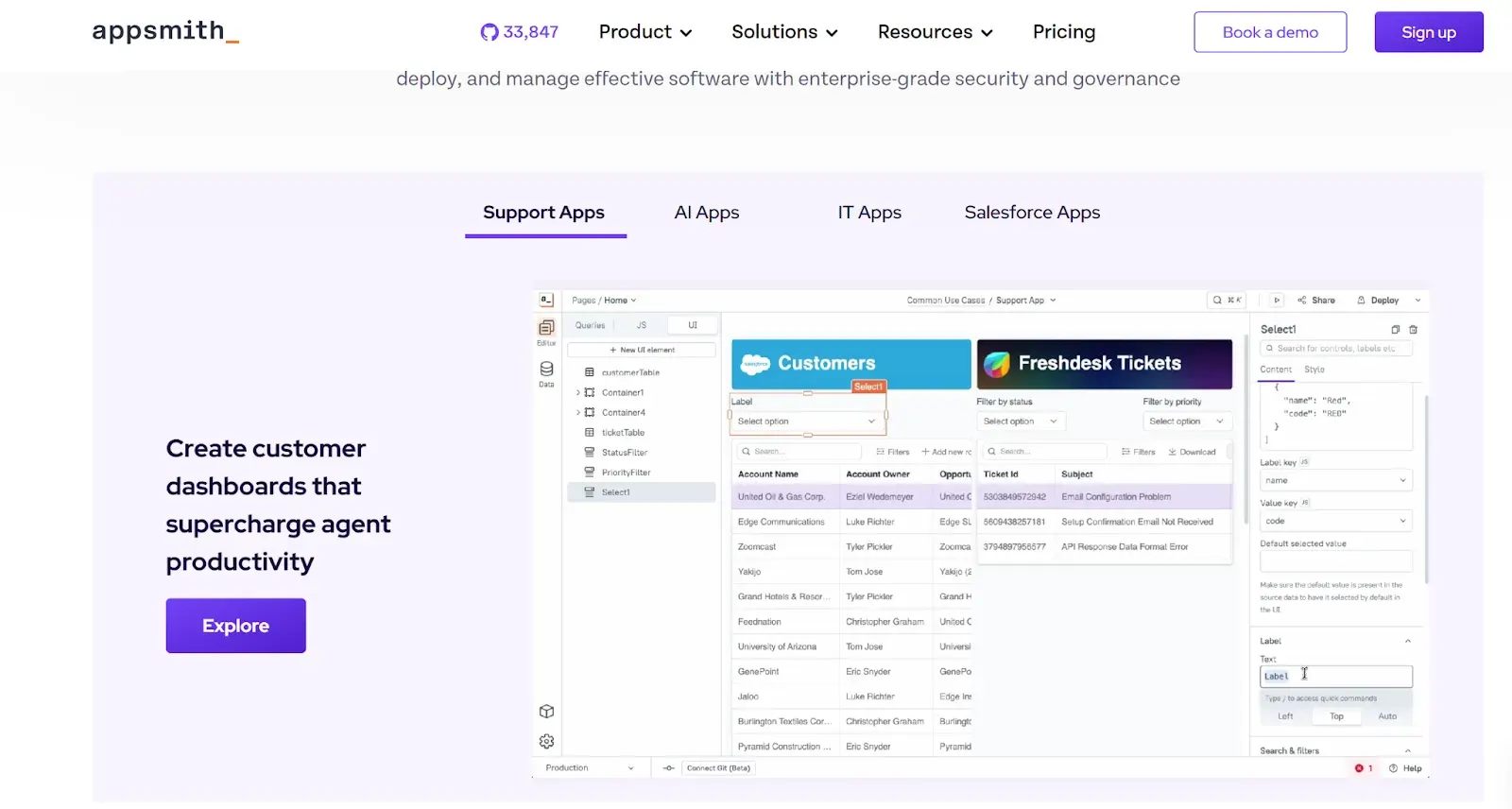Screen dimensions: 1512x809
Task: Collapse the Search & filters section
Action: [x=1408, y=750]
